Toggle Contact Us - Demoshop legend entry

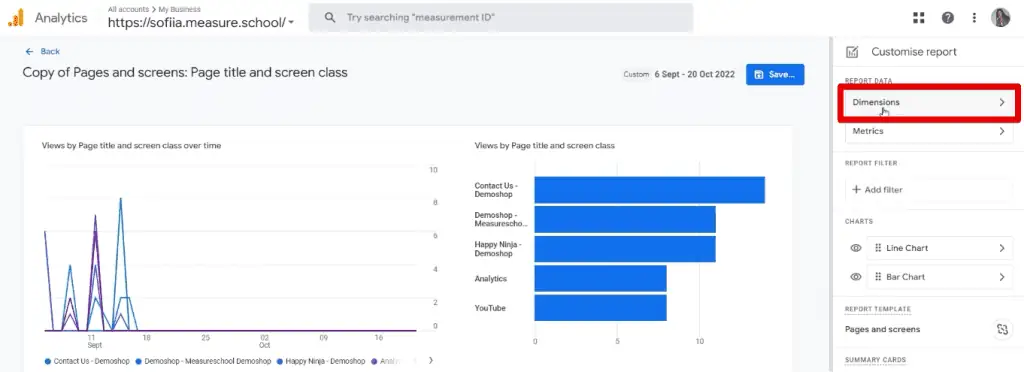click(88, 361)
